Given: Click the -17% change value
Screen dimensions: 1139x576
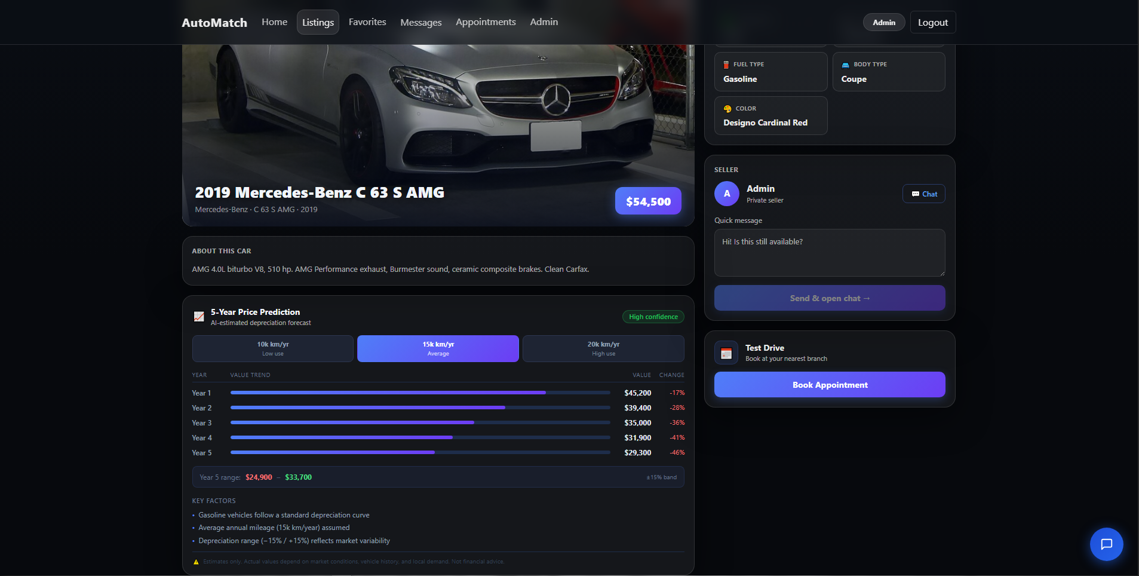Looking at the screenshot, I should tap(677, 393).
